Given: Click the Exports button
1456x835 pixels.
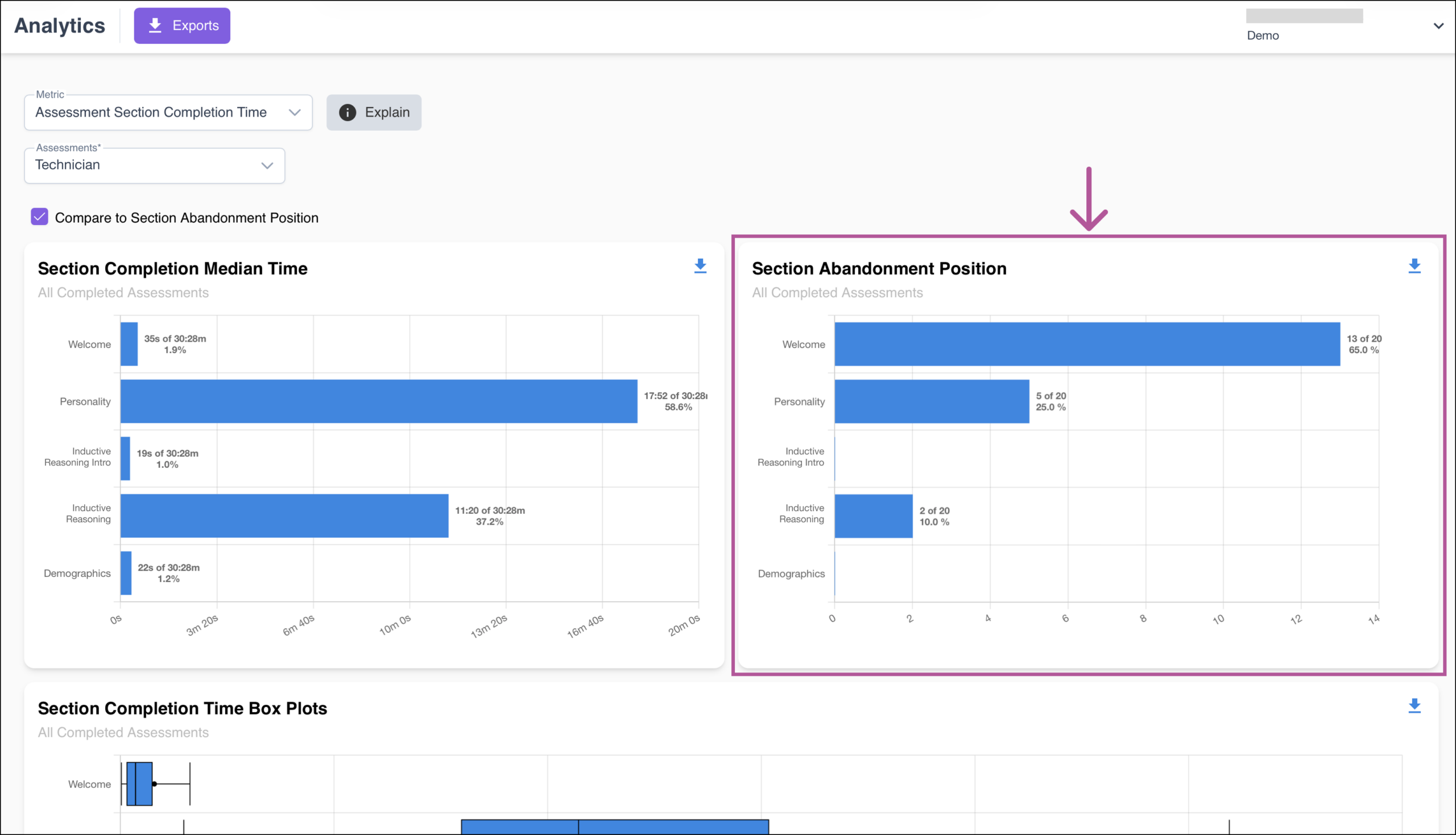Looking at the screenshot, I should tap(182, 26).
